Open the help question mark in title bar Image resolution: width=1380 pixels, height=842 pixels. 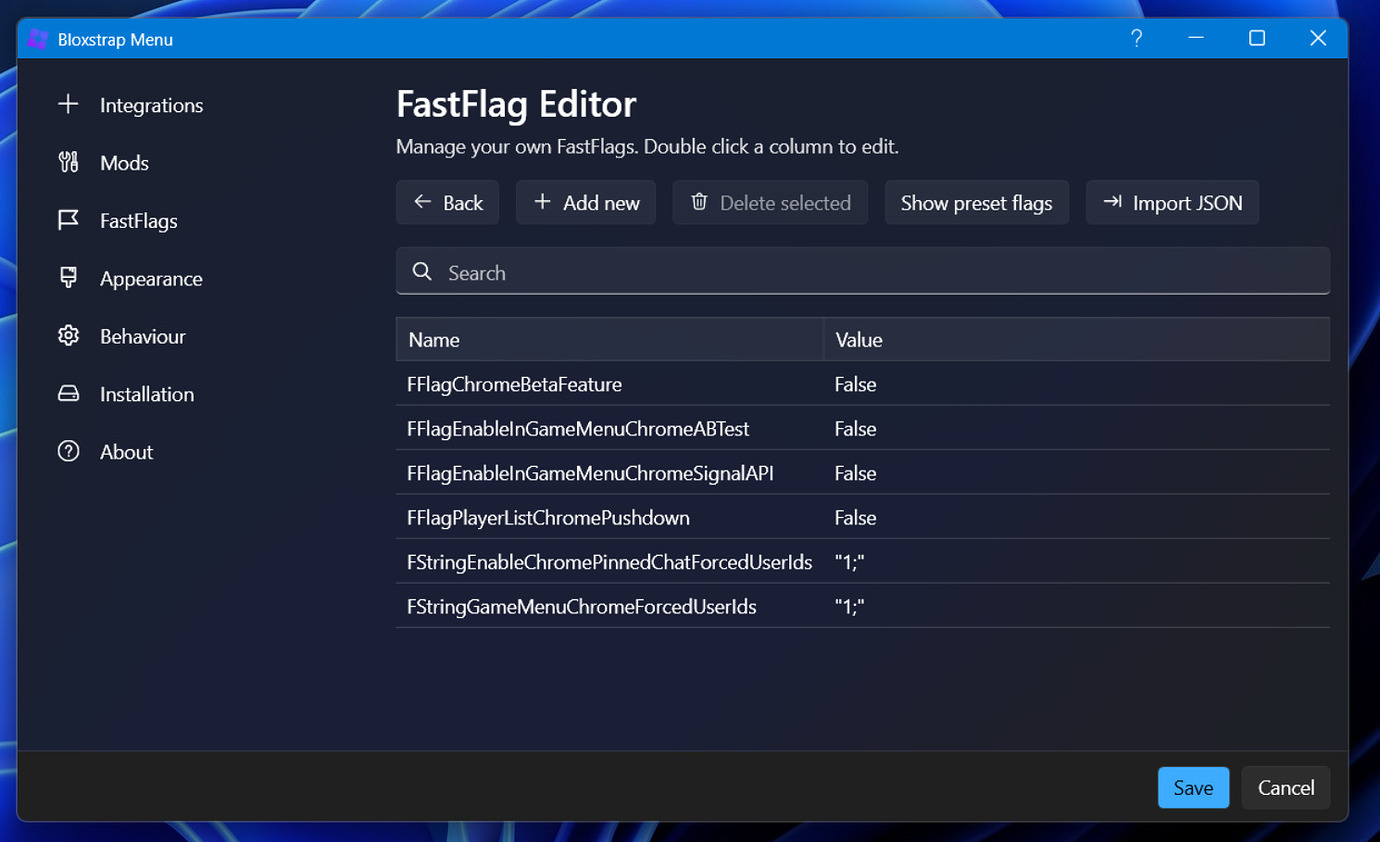point(1136,39)
